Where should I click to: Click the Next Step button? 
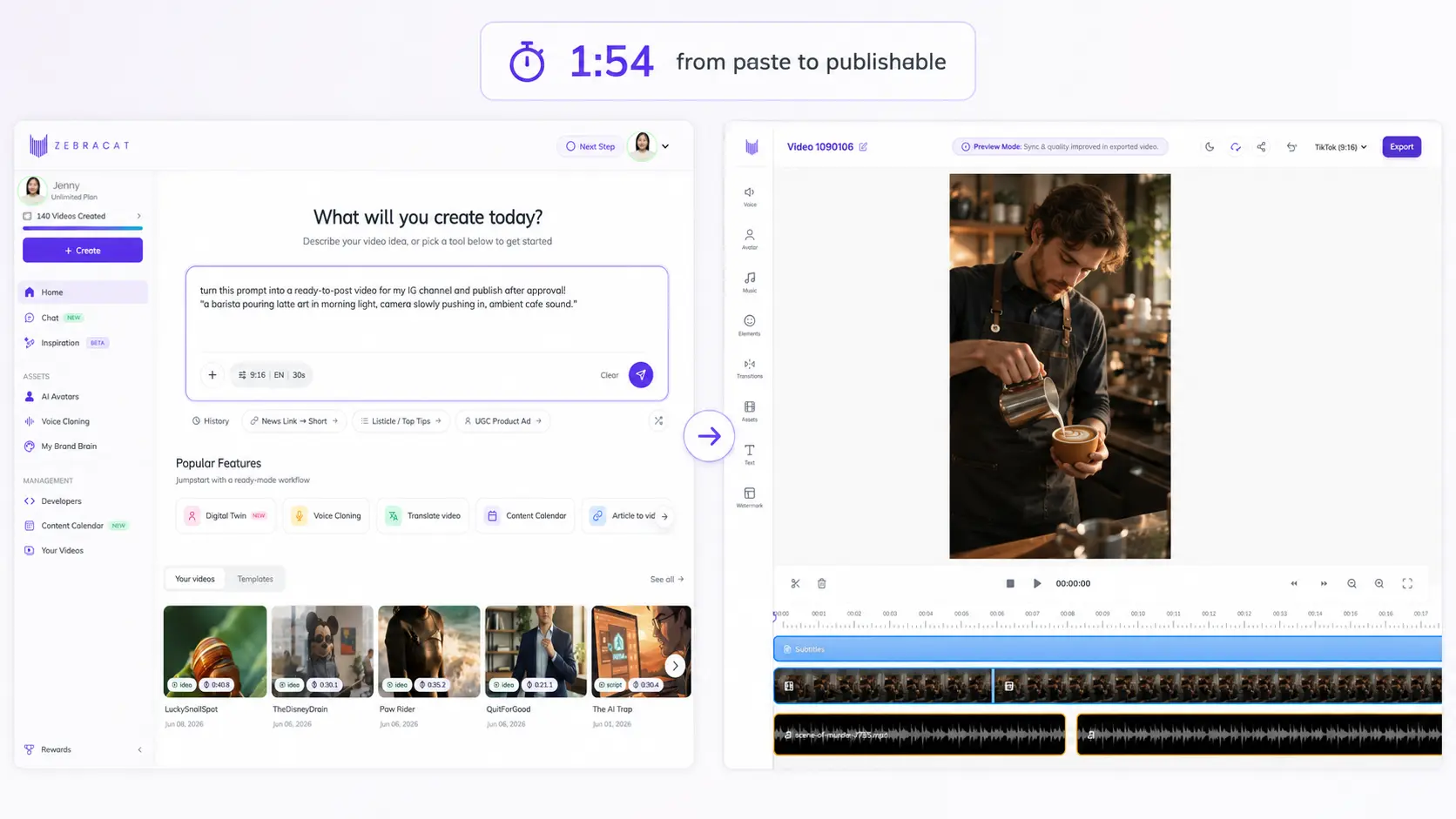590,146
